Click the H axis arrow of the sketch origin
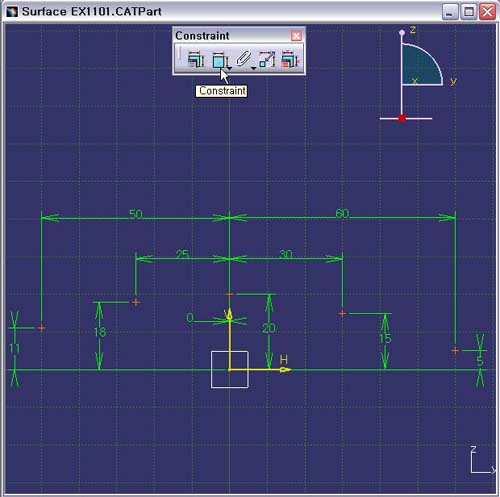 point(285,369)
